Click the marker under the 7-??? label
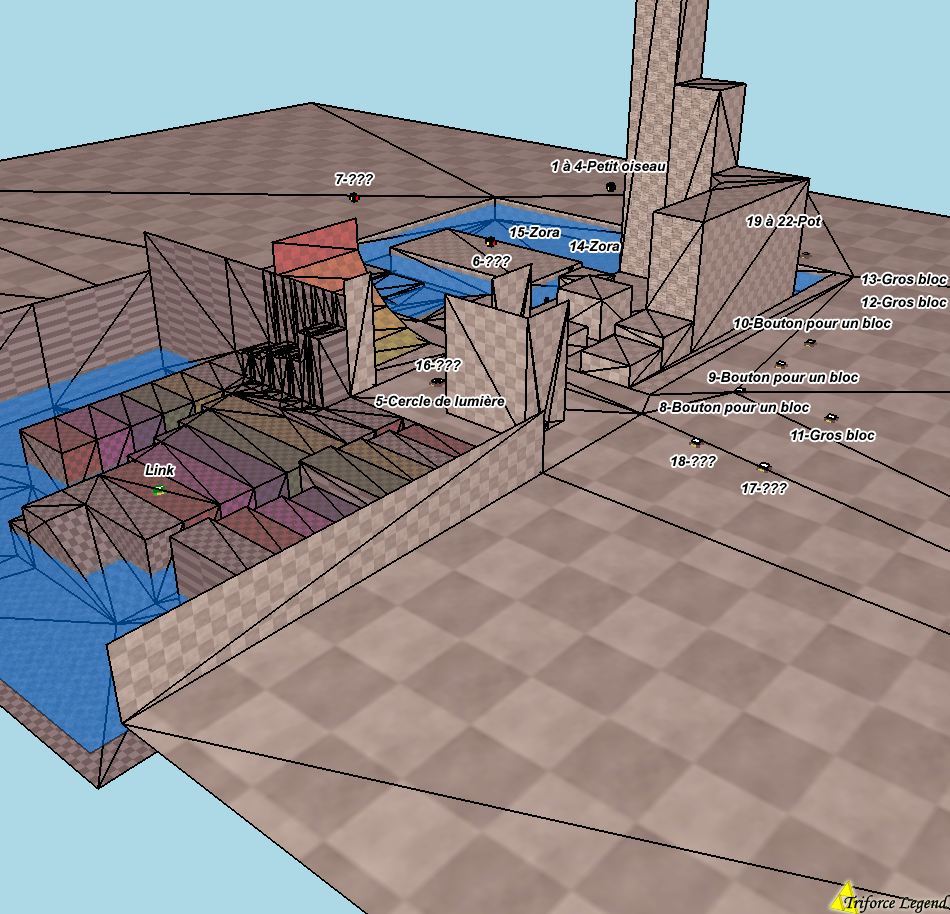This screenshot has height=914, width=950. (x=354, y=197)
